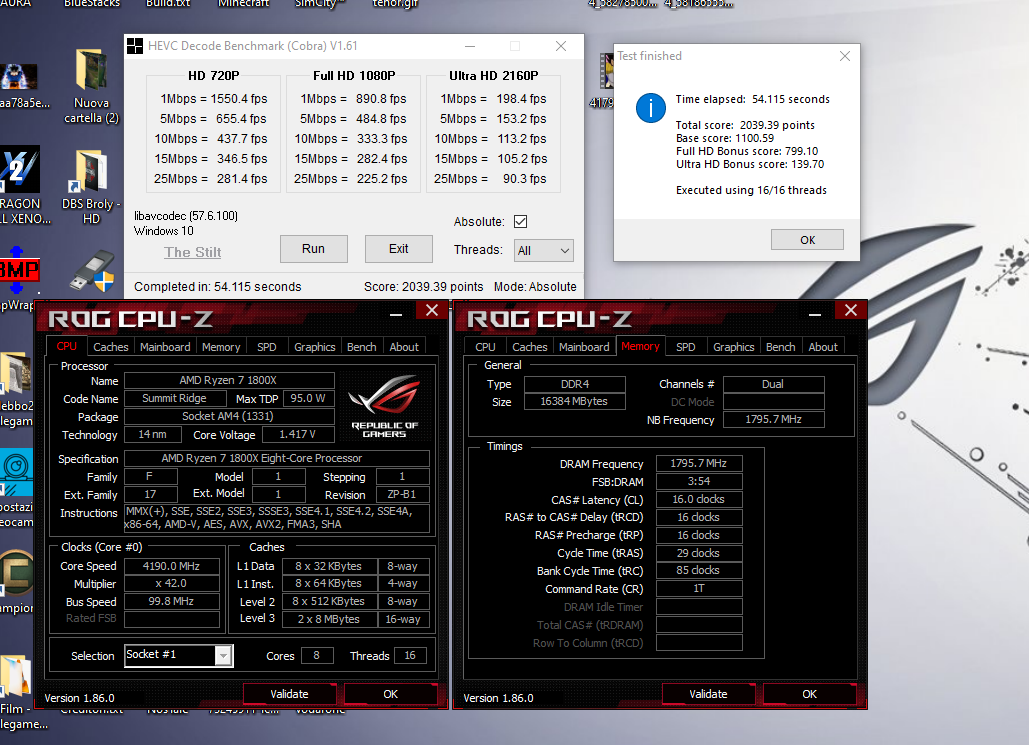The width and height of the screenshot is (1029, 745).
Task: Click Validate in left CPU-Z window
Action: pos(289,694)
